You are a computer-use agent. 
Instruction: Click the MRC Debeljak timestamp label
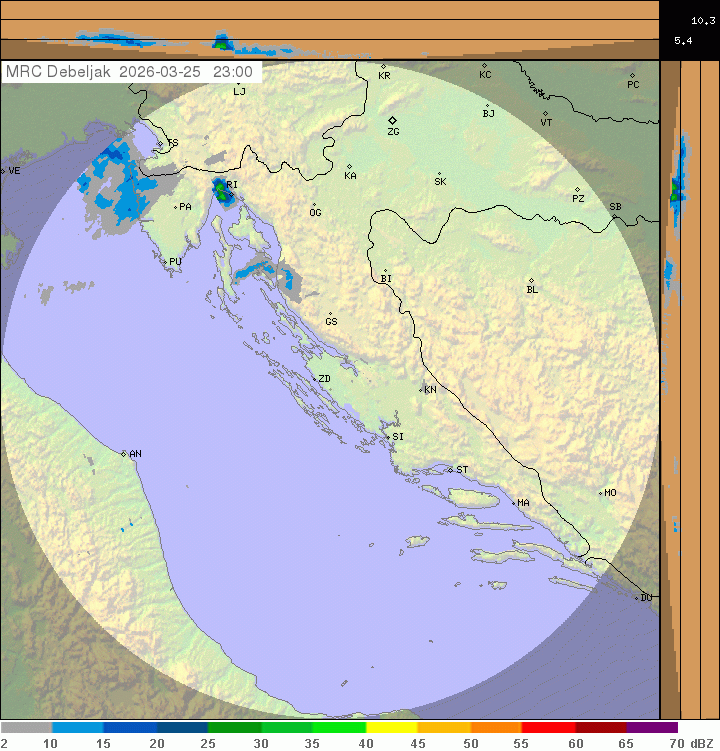[129, 72]
